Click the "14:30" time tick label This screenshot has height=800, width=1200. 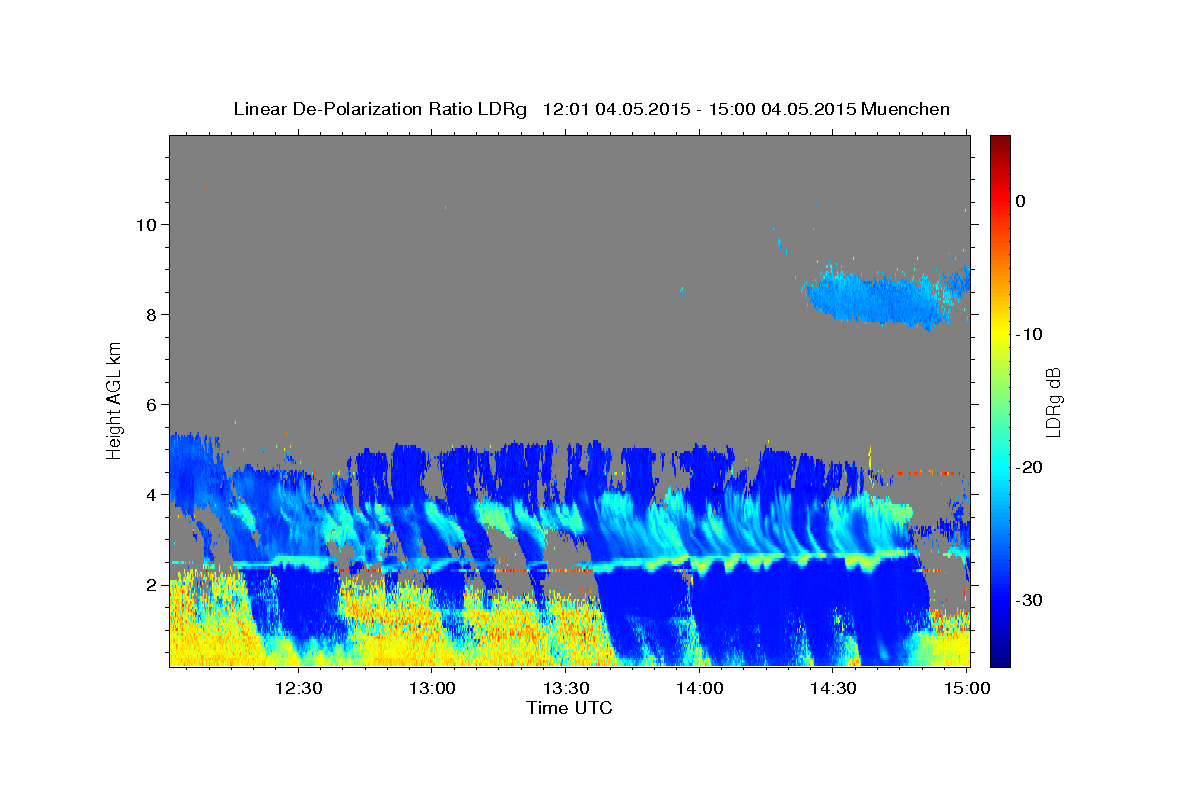[x=834, y=688]
